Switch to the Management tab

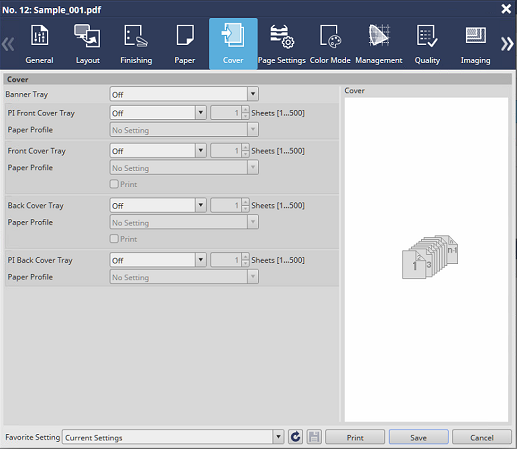pos(379,44)
